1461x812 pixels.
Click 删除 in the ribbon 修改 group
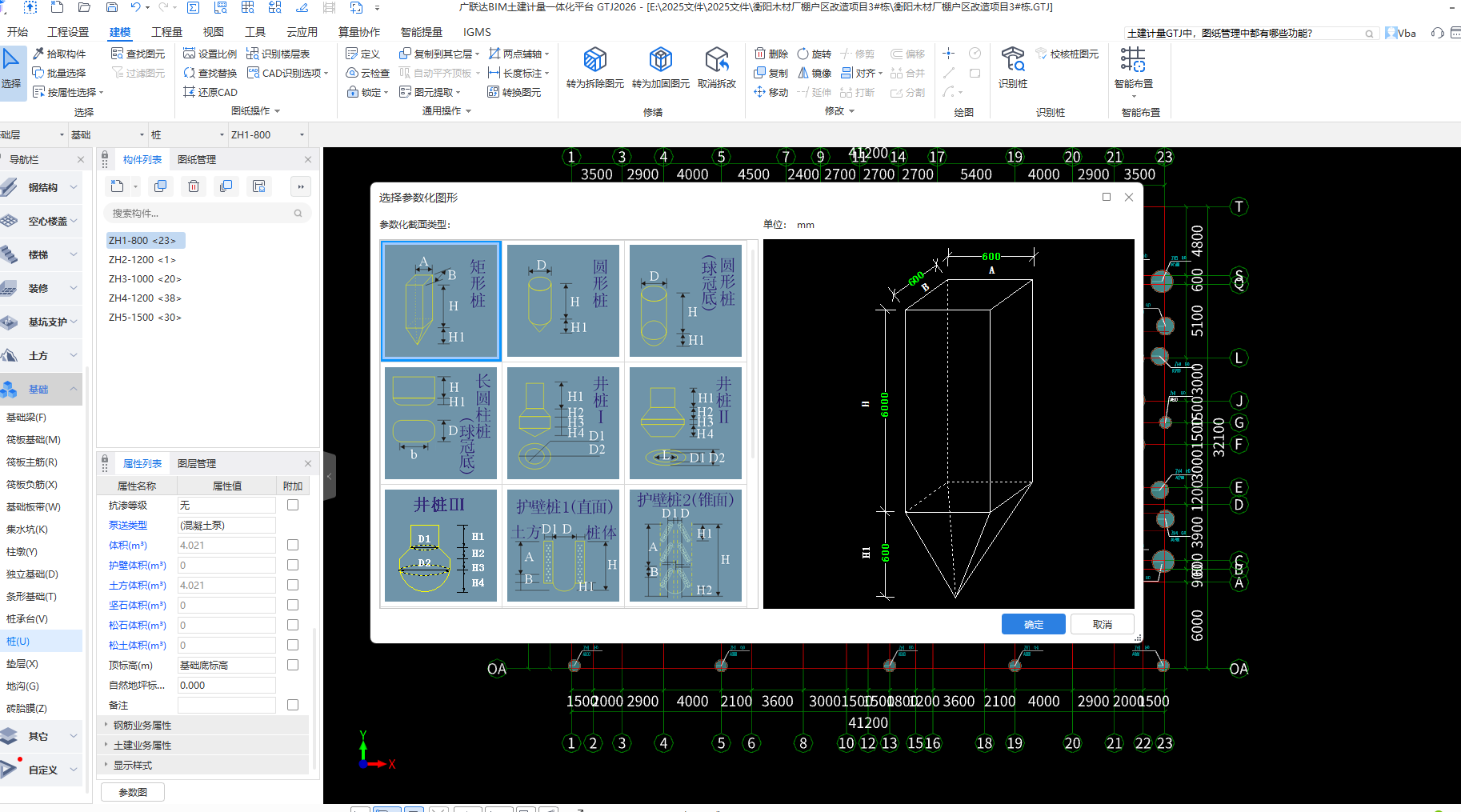(771, 54)
